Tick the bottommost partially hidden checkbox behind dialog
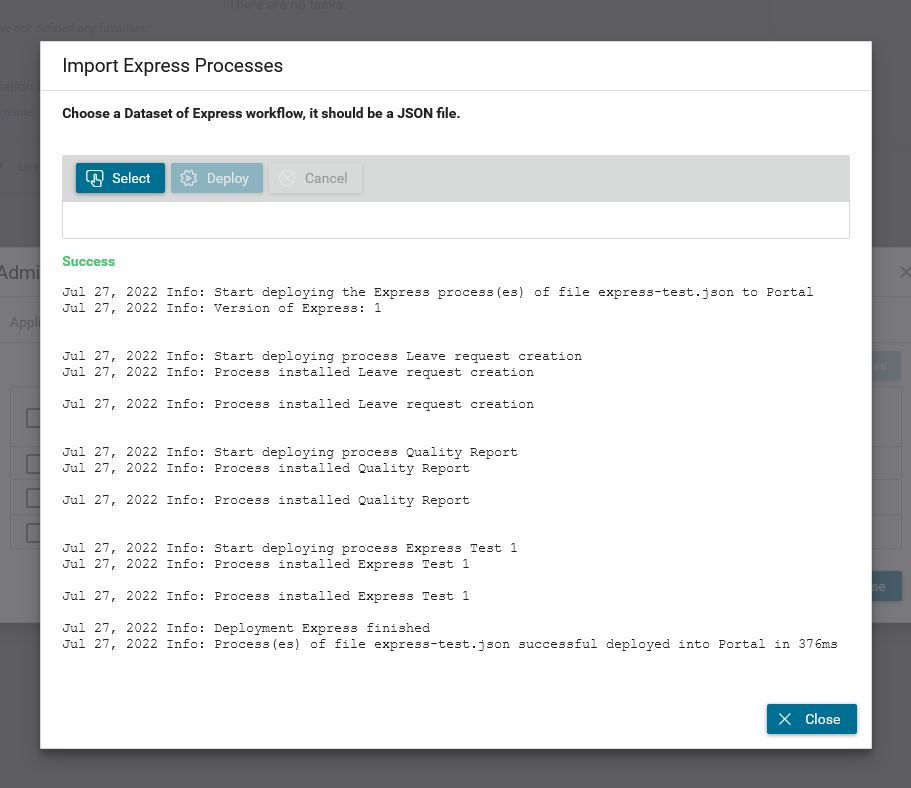Screen dimensions: 911x788 (x=33, y=533)
